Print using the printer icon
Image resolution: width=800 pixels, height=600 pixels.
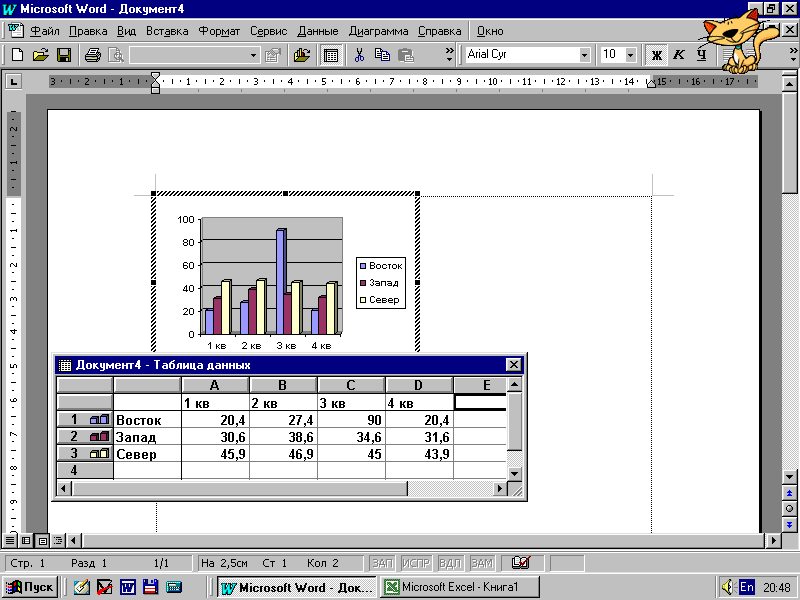pos(93,55)
